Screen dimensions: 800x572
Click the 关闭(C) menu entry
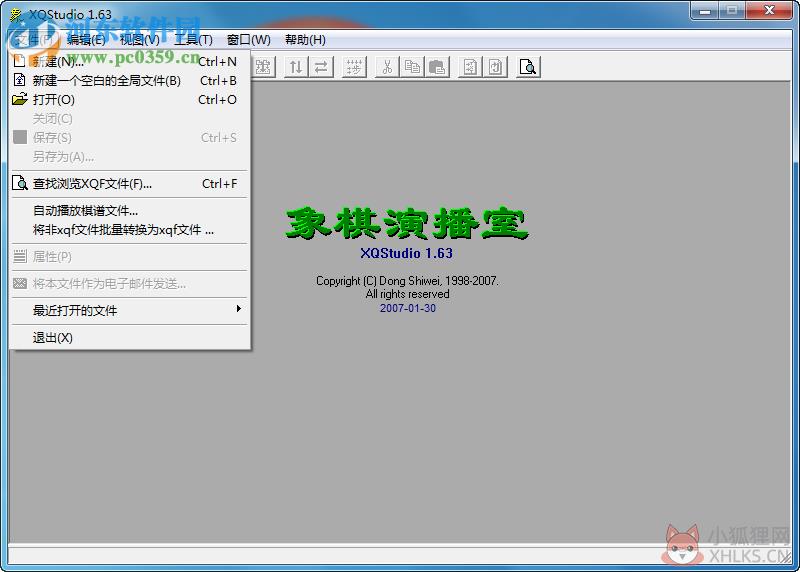pos(130,118)
